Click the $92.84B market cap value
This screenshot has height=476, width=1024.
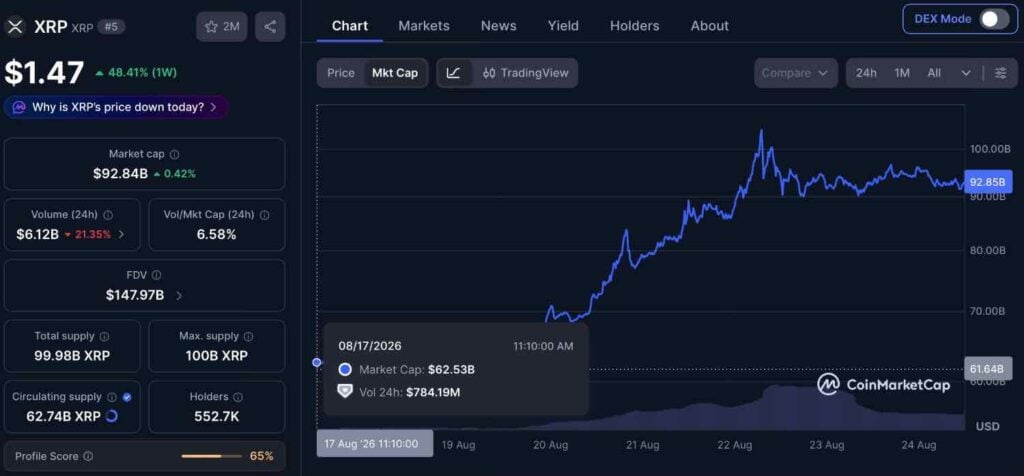[120, 174]
